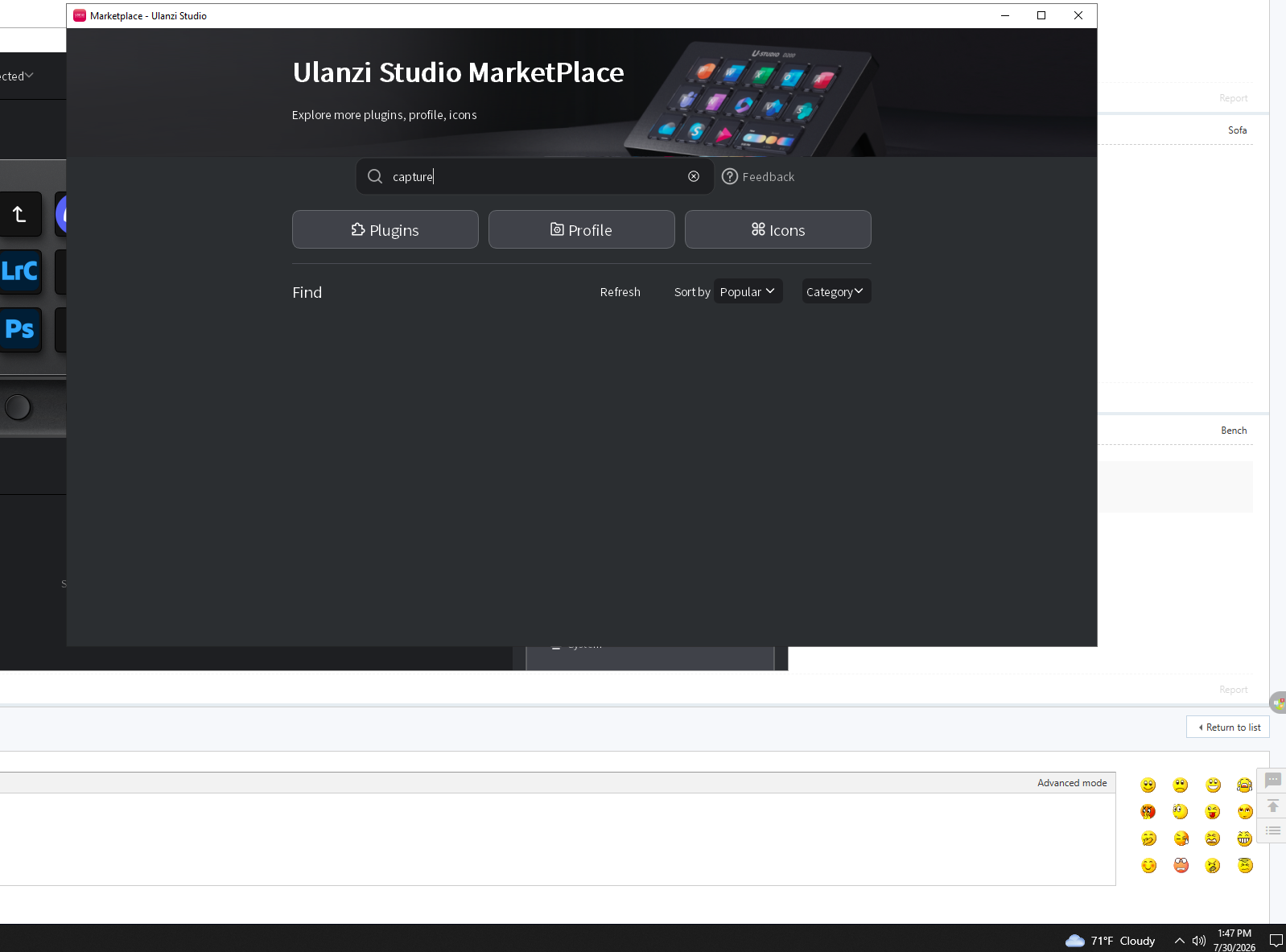
Task: Click "Explore more plugins, profile, icons" subtitle
Action: pyautogui.click(x=385, y=115)
